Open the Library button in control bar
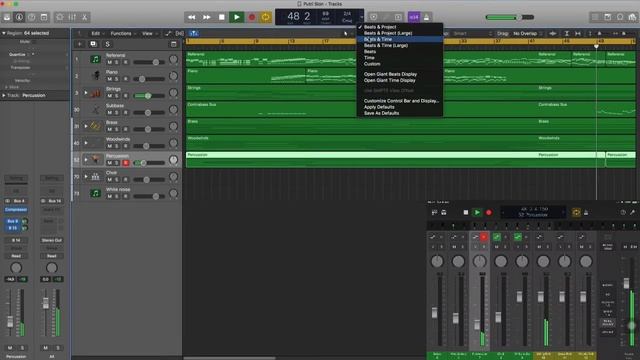 (7, 17)
